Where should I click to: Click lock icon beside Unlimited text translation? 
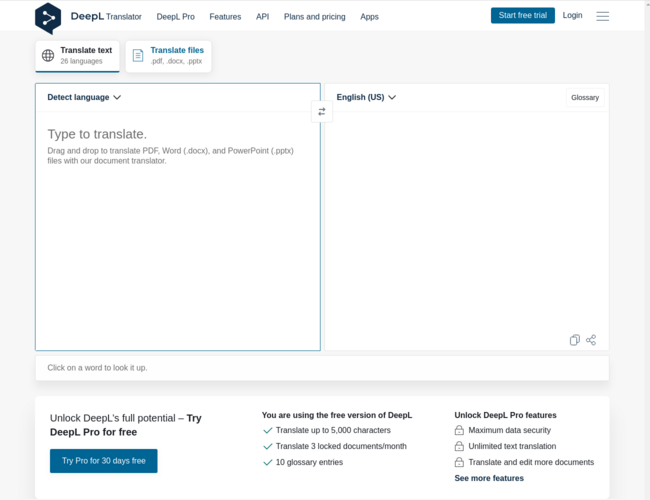click(459, 446)
